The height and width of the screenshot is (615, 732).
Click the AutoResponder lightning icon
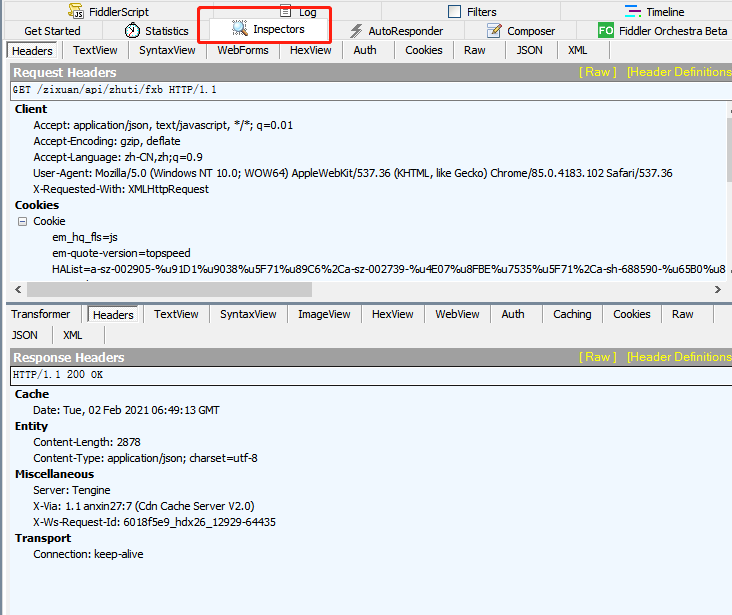(x=356, y=31)
